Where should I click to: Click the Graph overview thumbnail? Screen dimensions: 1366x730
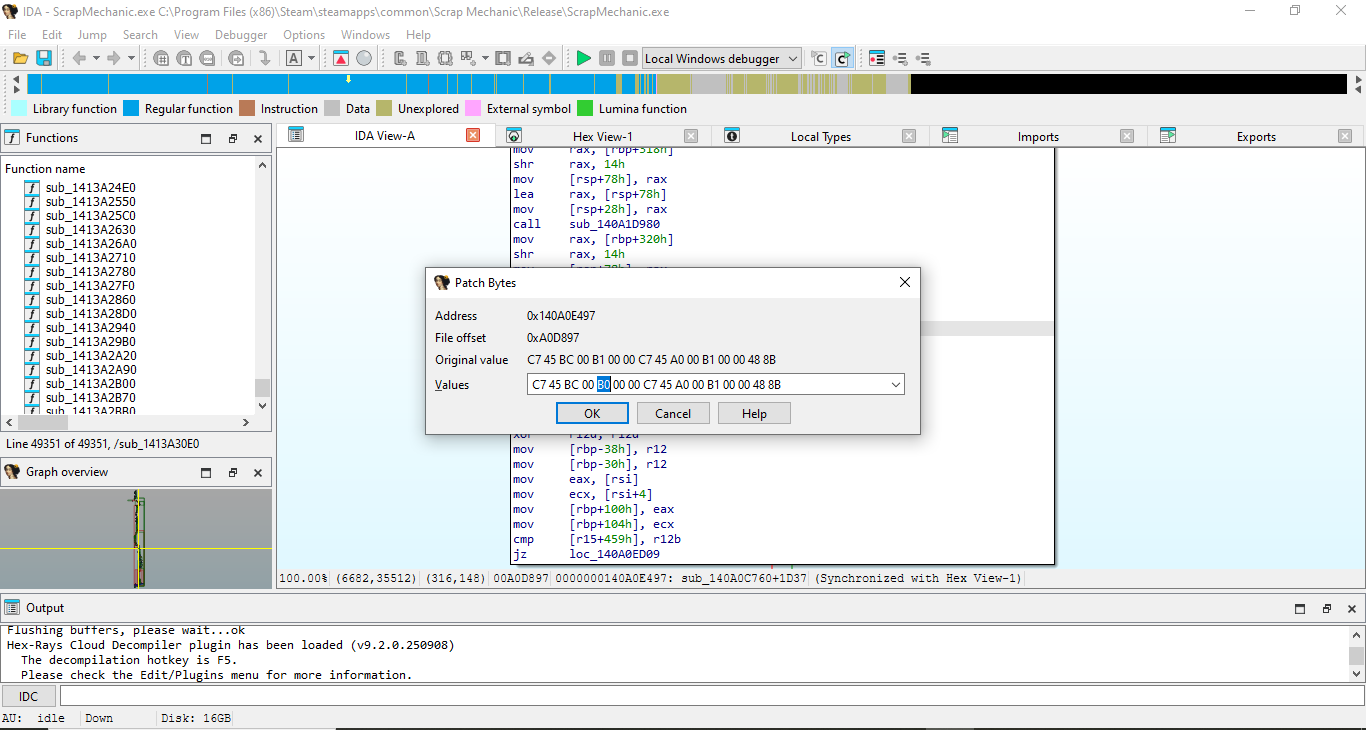pyautogui.click(x=136, y=538)
